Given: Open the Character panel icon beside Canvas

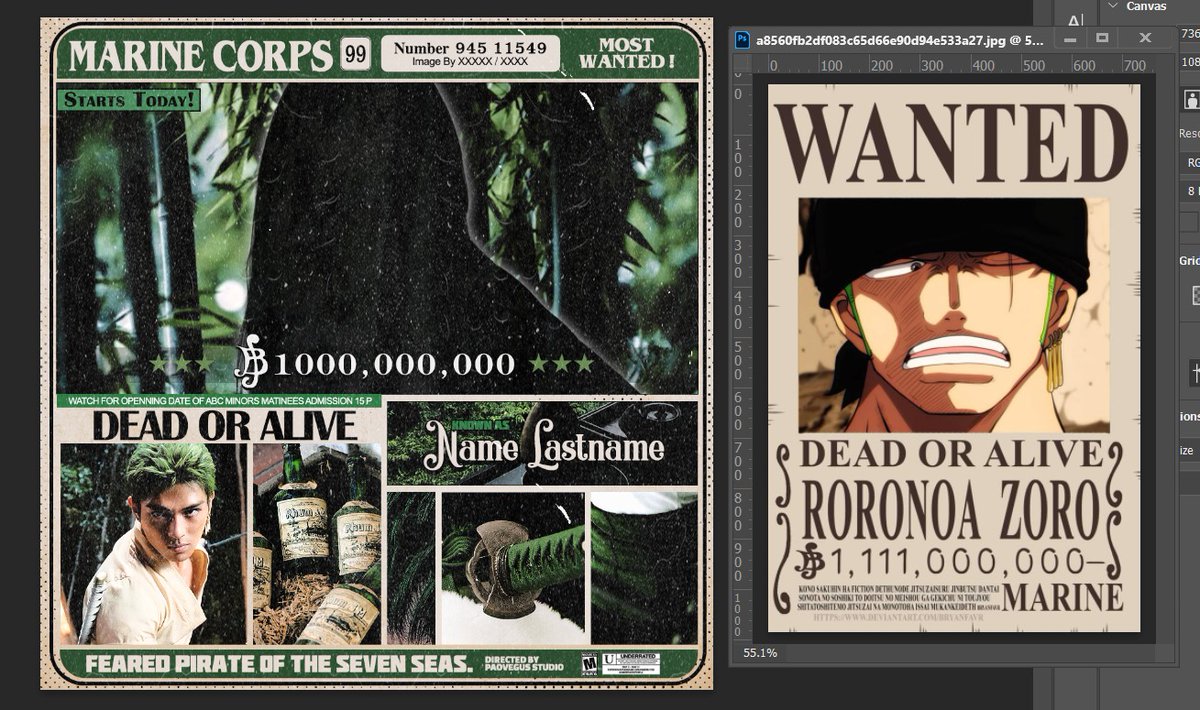Looking at the screenshot, I should (x=1076, y=20).
